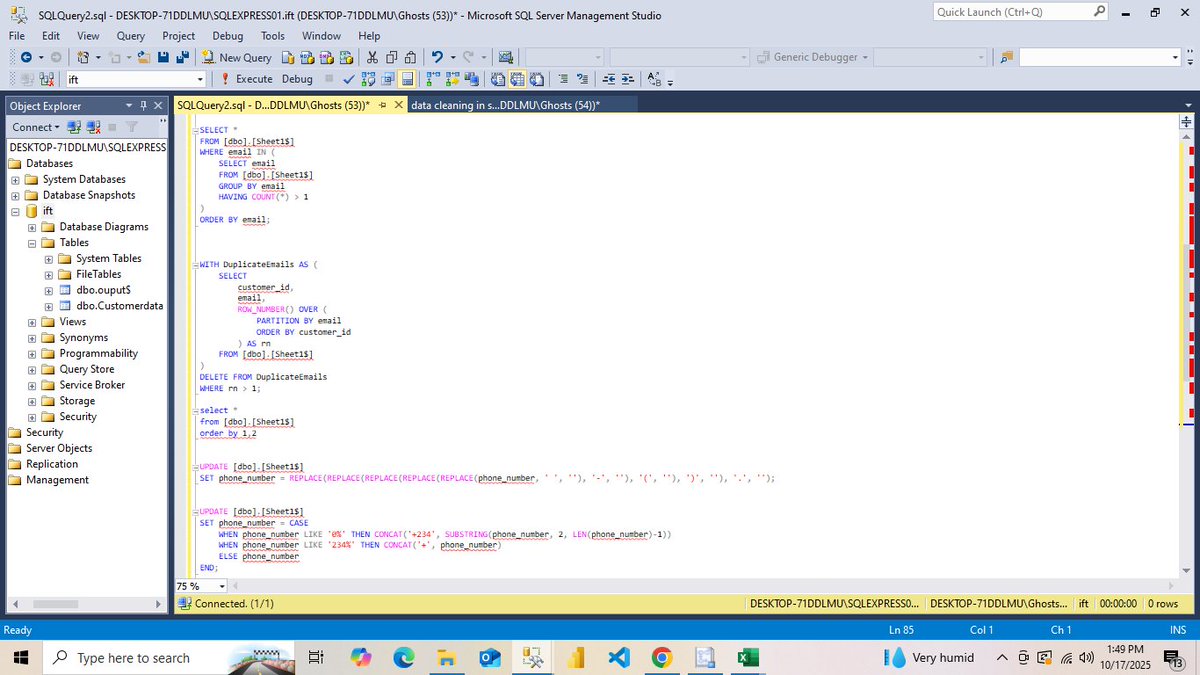Click the Cut scissors icon
1200x675 pixels.
click(x=372, y=57)
